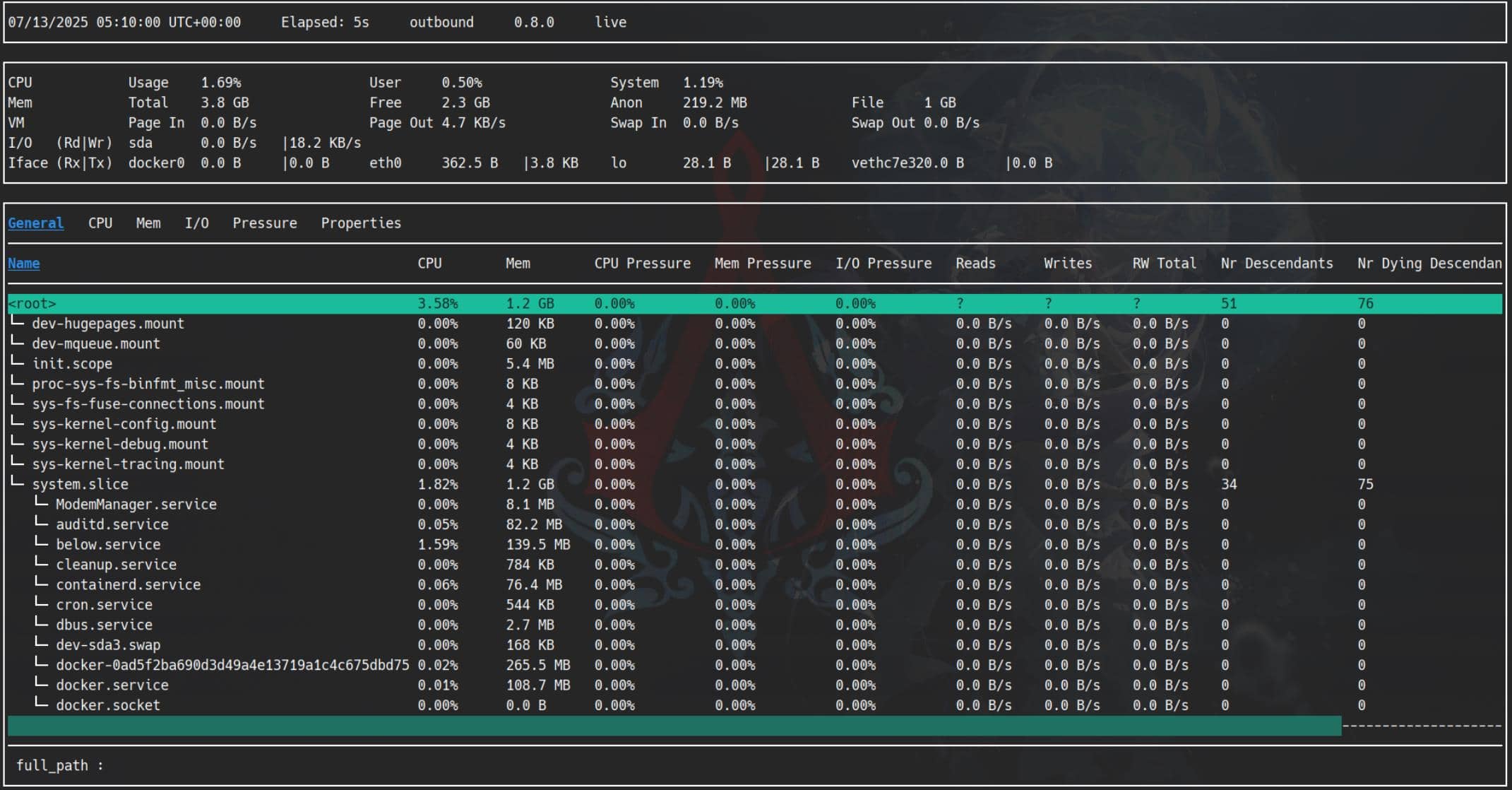Select the I/O tab
This screenshot has width=1512, height=790.
coord(196,223)
